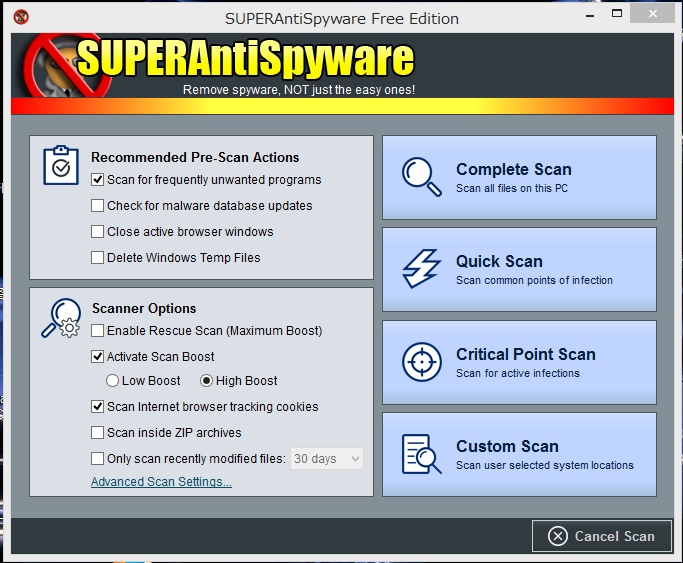Image resolution: width=683 pixels, height=563 pixels.
Task: Enable Rescue Scan (Maximum Boost) checkbox
Action: [x=97, y=330]
